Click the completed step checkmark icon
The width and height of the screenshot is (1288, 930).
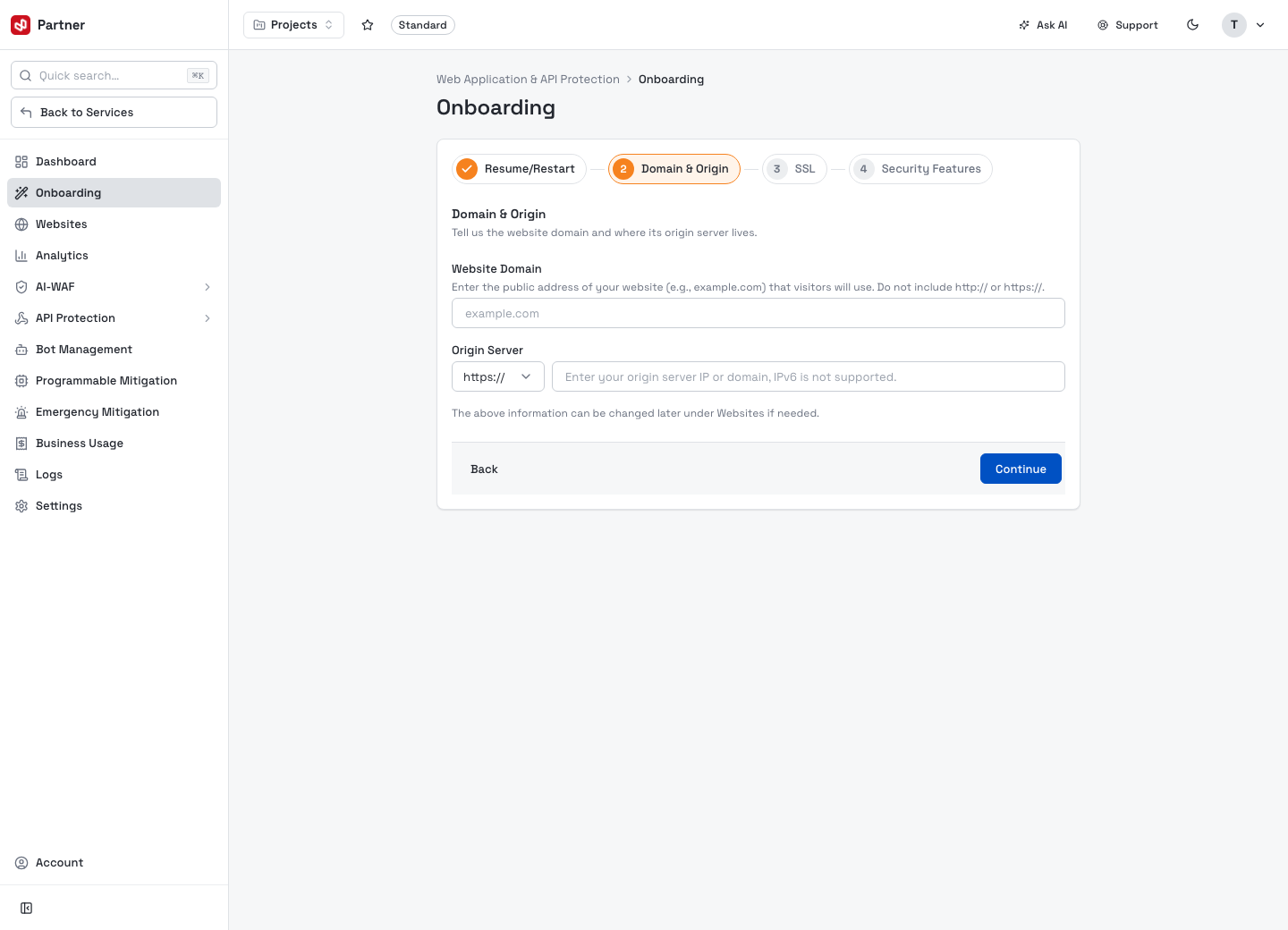tap(467, 169)
